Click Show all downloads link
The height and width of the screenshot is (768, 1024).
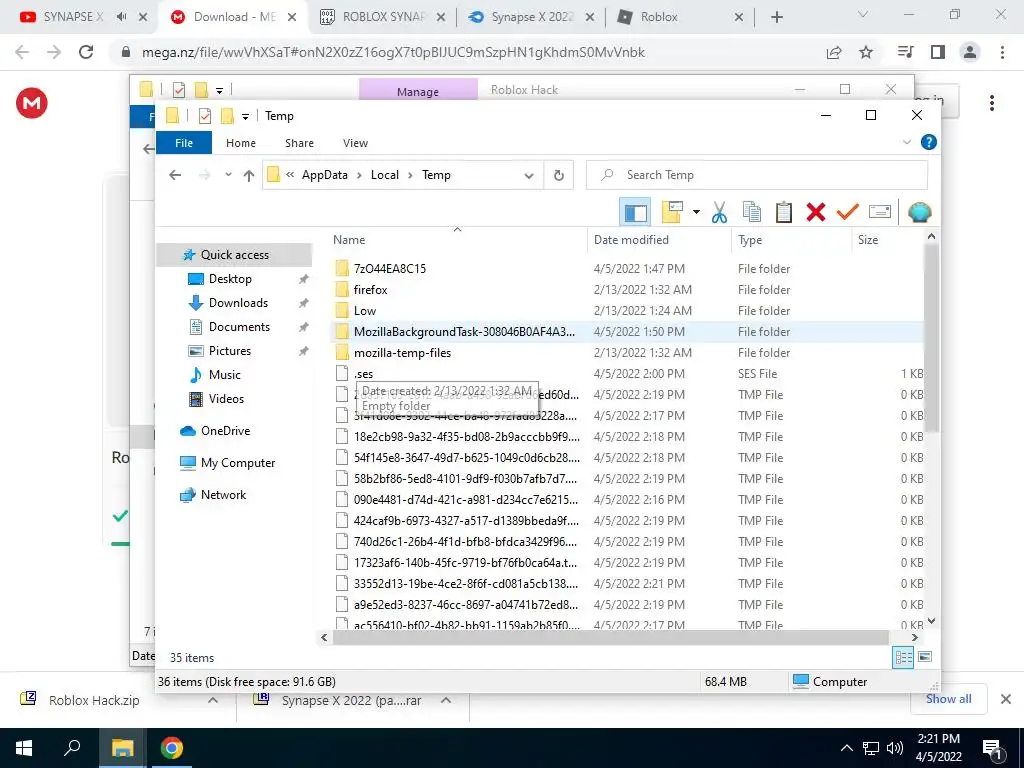(x=948, y=699)
